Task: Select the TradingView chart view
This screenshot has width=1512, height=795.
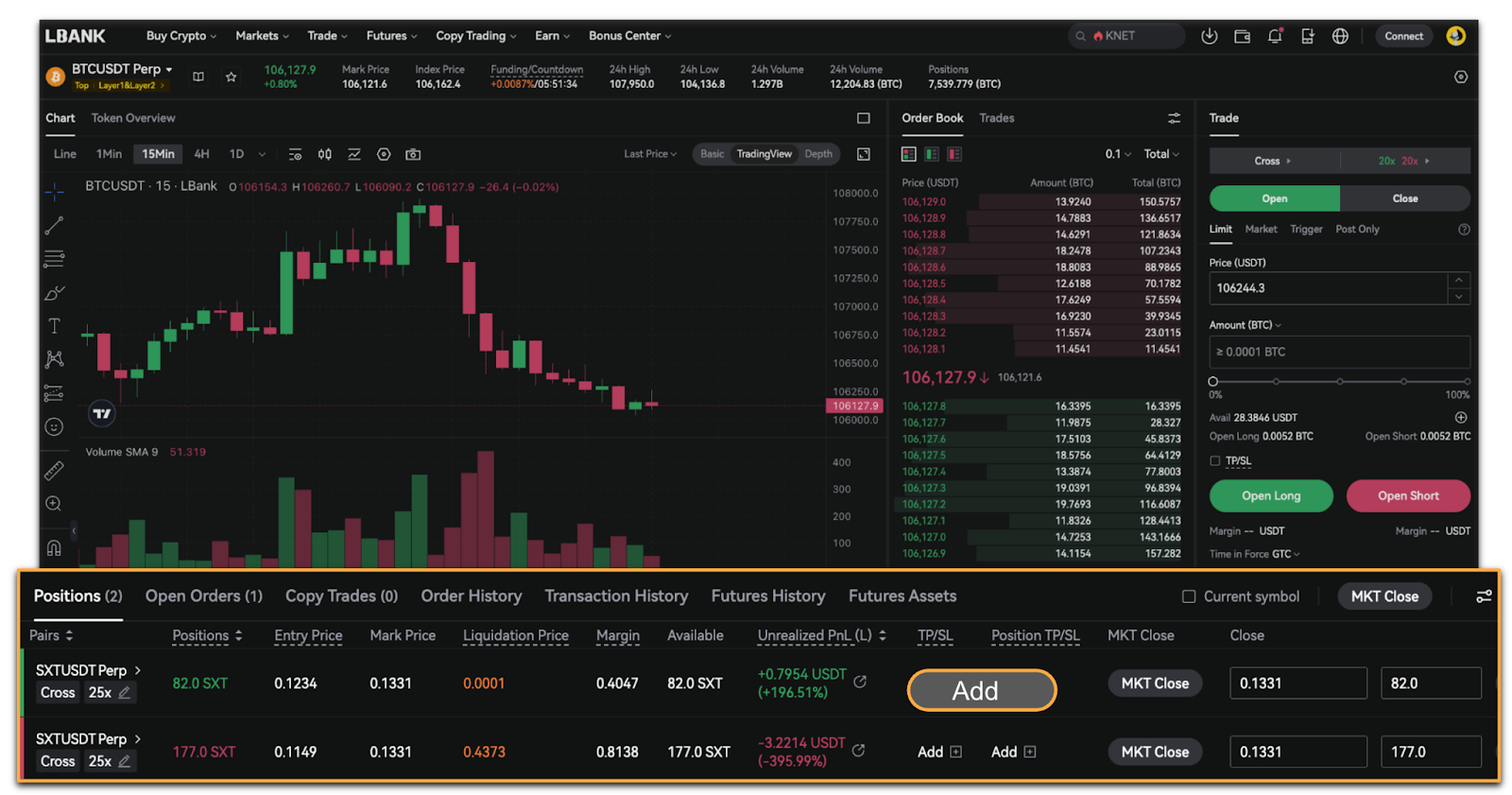Action: click(x=764, y=154)
